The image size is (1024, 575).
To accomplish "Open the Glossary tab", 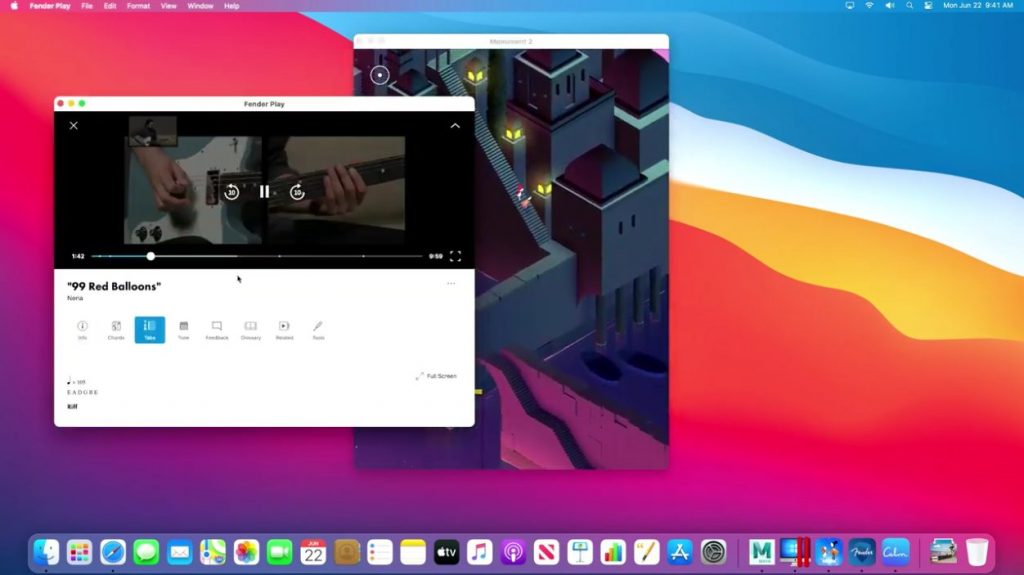I will [x=251, y=330].
